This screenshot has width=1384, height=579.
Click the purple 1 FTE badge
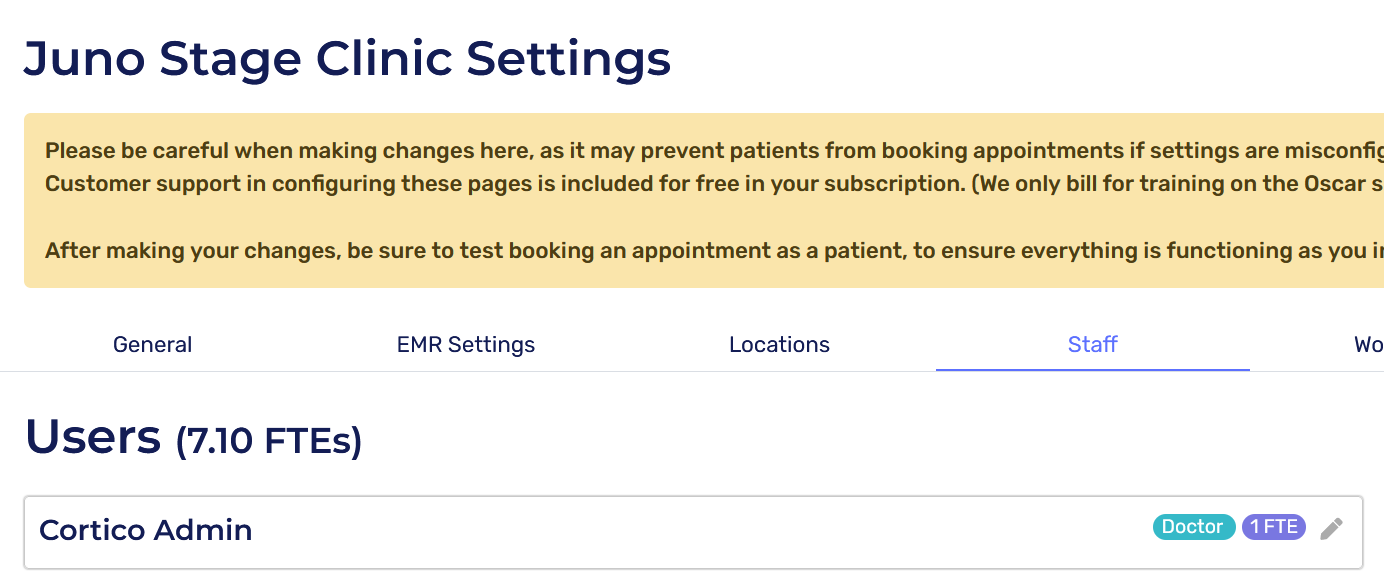click(1273, 527)
